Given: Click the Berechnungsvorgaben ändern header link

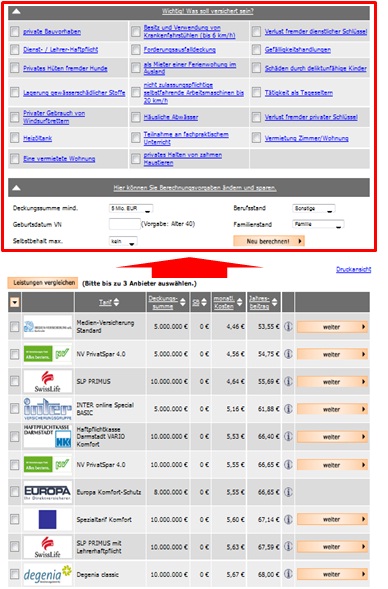Looking at the screenshot, I should point(195,187).
